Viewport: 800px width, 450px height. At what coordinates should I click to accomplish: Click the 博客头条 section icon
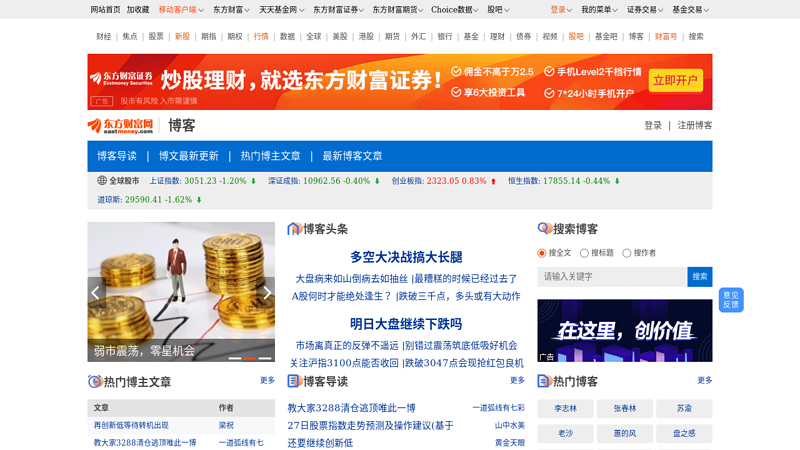click(x=294, y=229)
